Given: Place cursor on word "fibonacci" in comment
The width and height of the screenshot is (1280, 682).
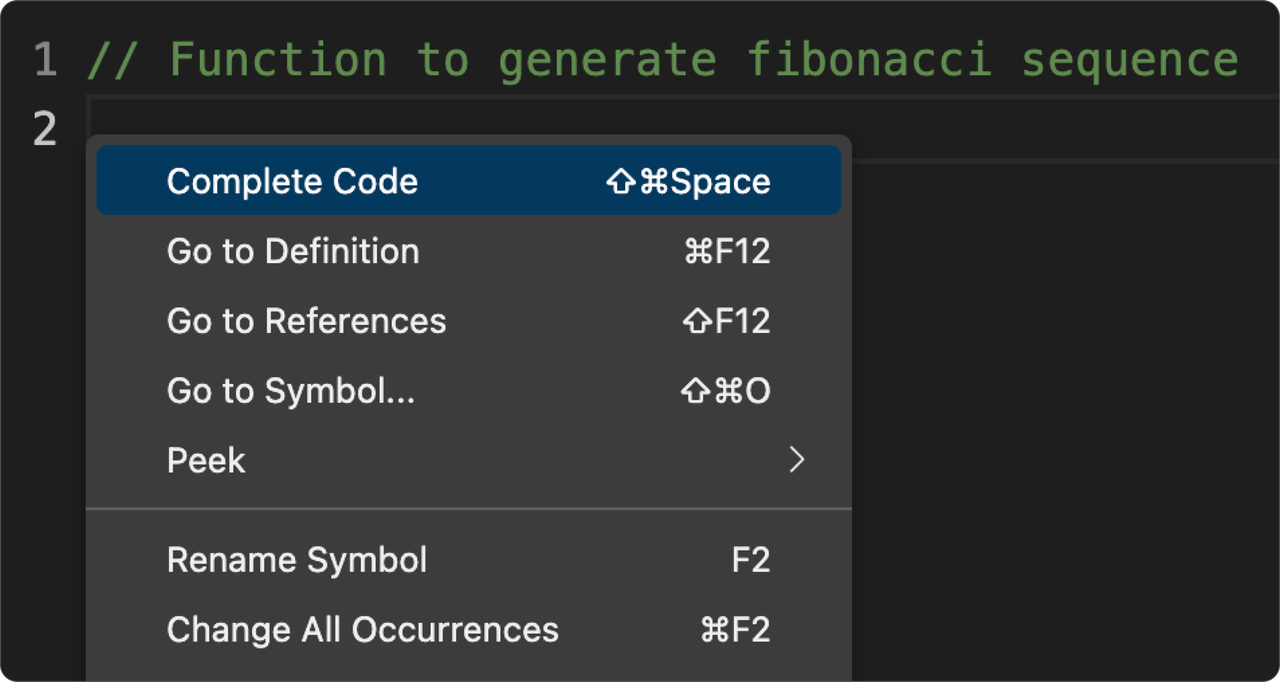Looking at the screenshot, I should 869,61.
